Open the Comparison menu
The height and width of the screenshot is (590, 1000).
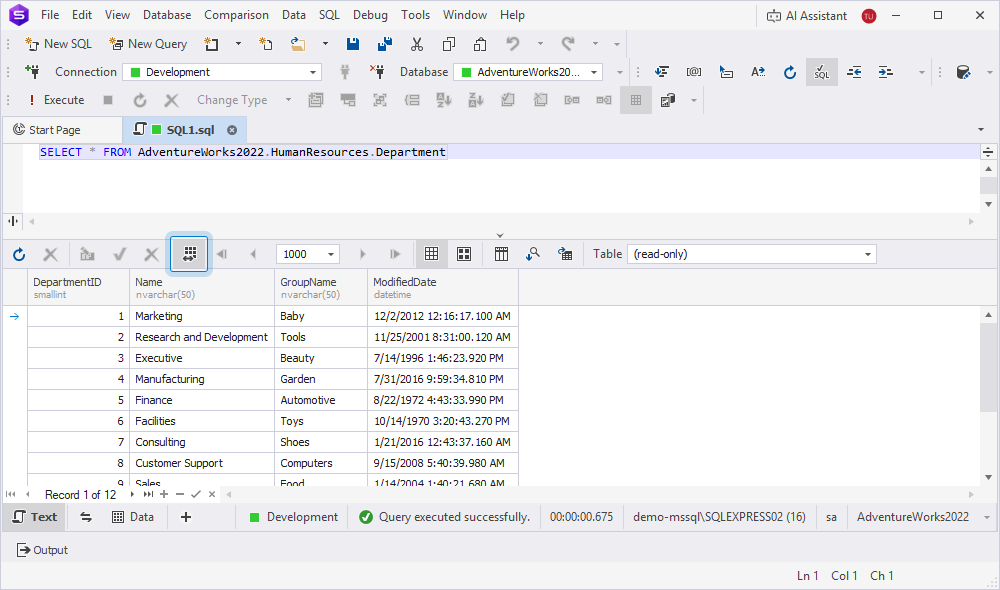pos(236,15)
